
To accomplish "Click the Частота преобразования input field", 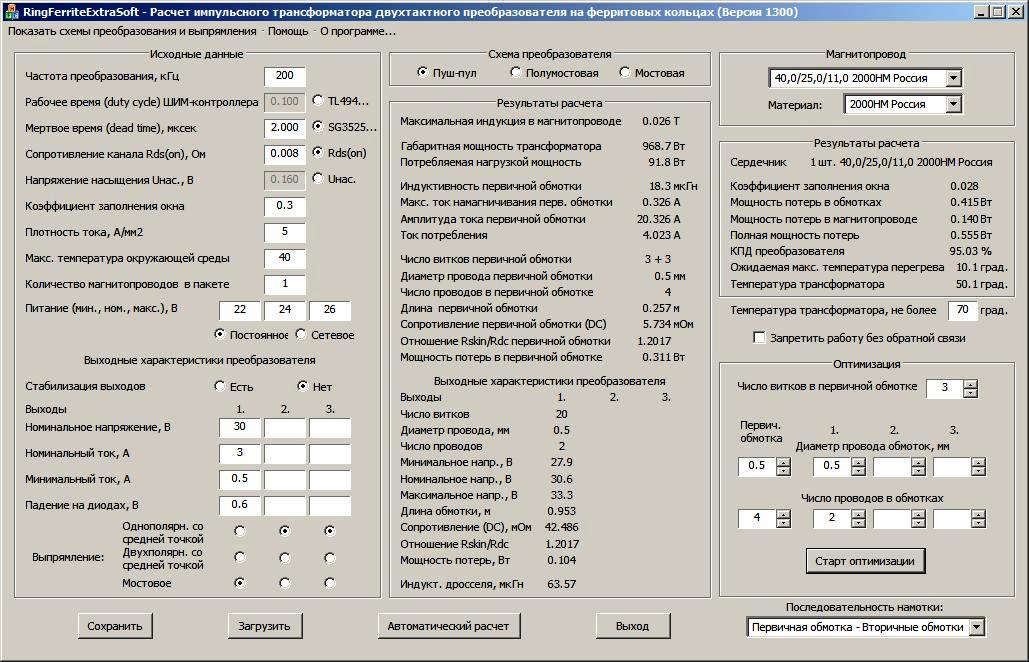I will pyautogui.click(x=285, y=76).
